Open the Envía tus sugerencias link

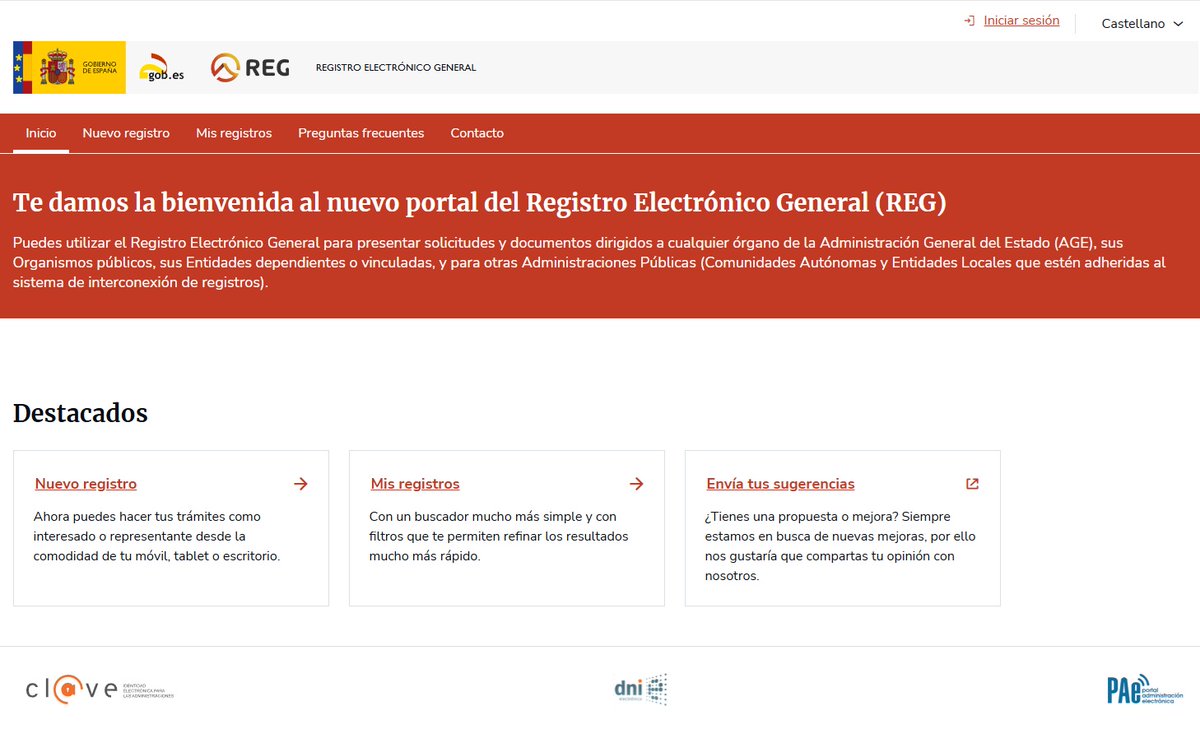780,484
